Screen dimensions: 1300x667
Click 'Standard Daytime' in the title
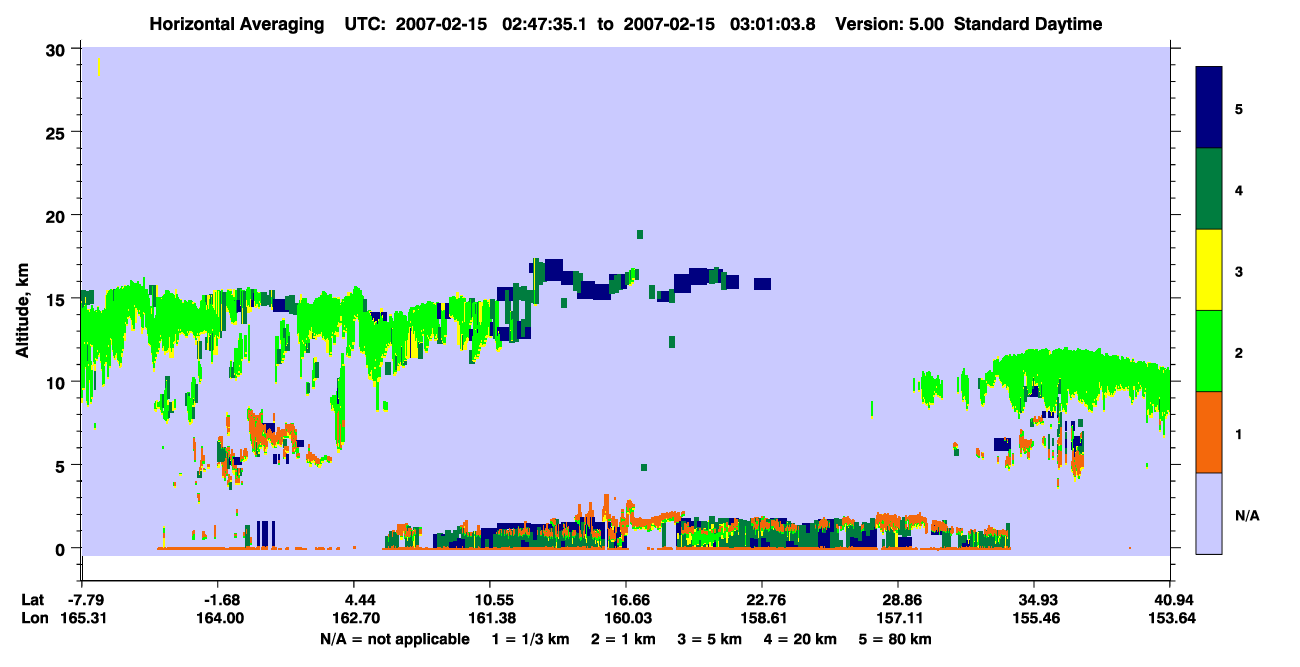tap(1028, 24)
